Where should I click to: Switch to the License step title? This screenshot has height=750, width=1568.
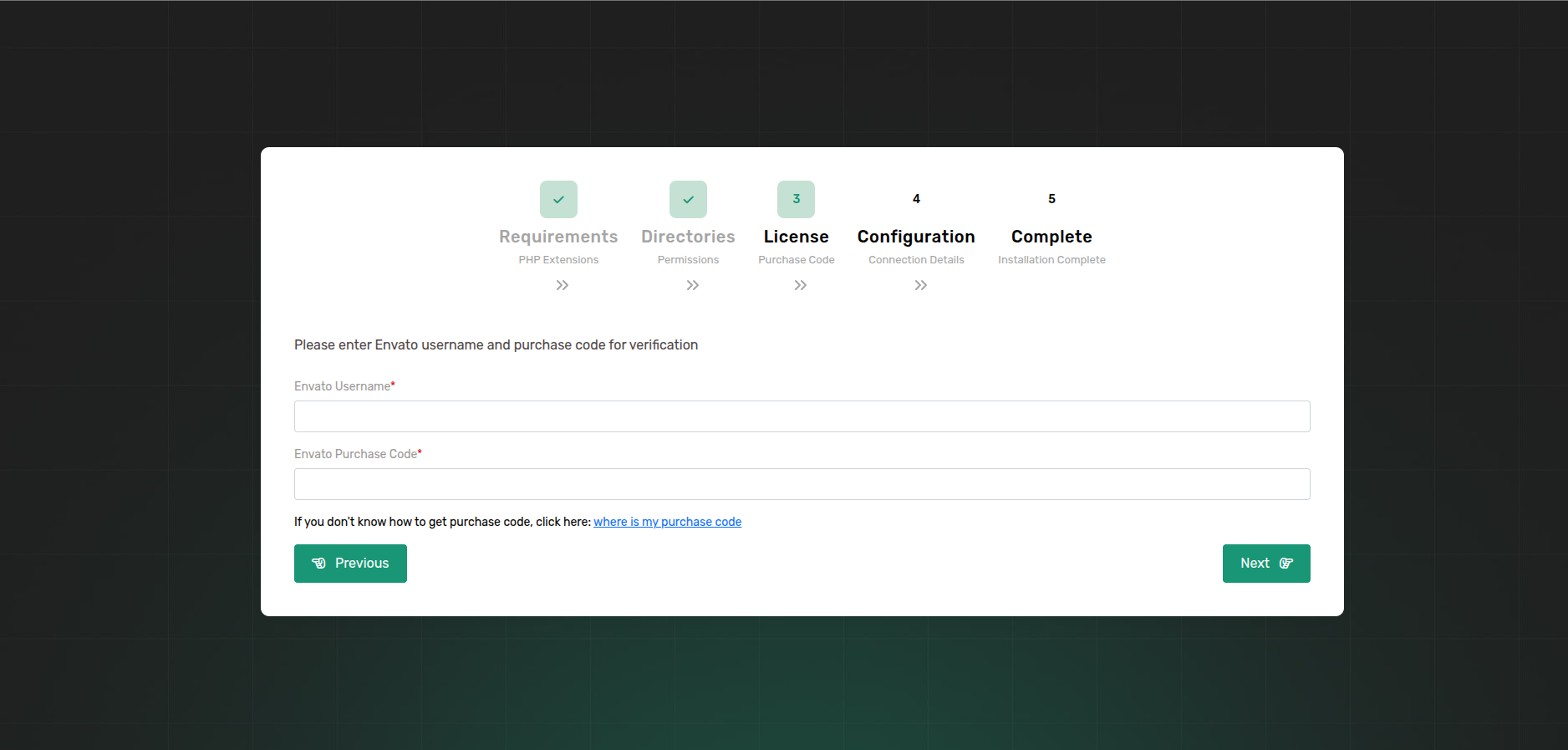click(x=796, y=237)
